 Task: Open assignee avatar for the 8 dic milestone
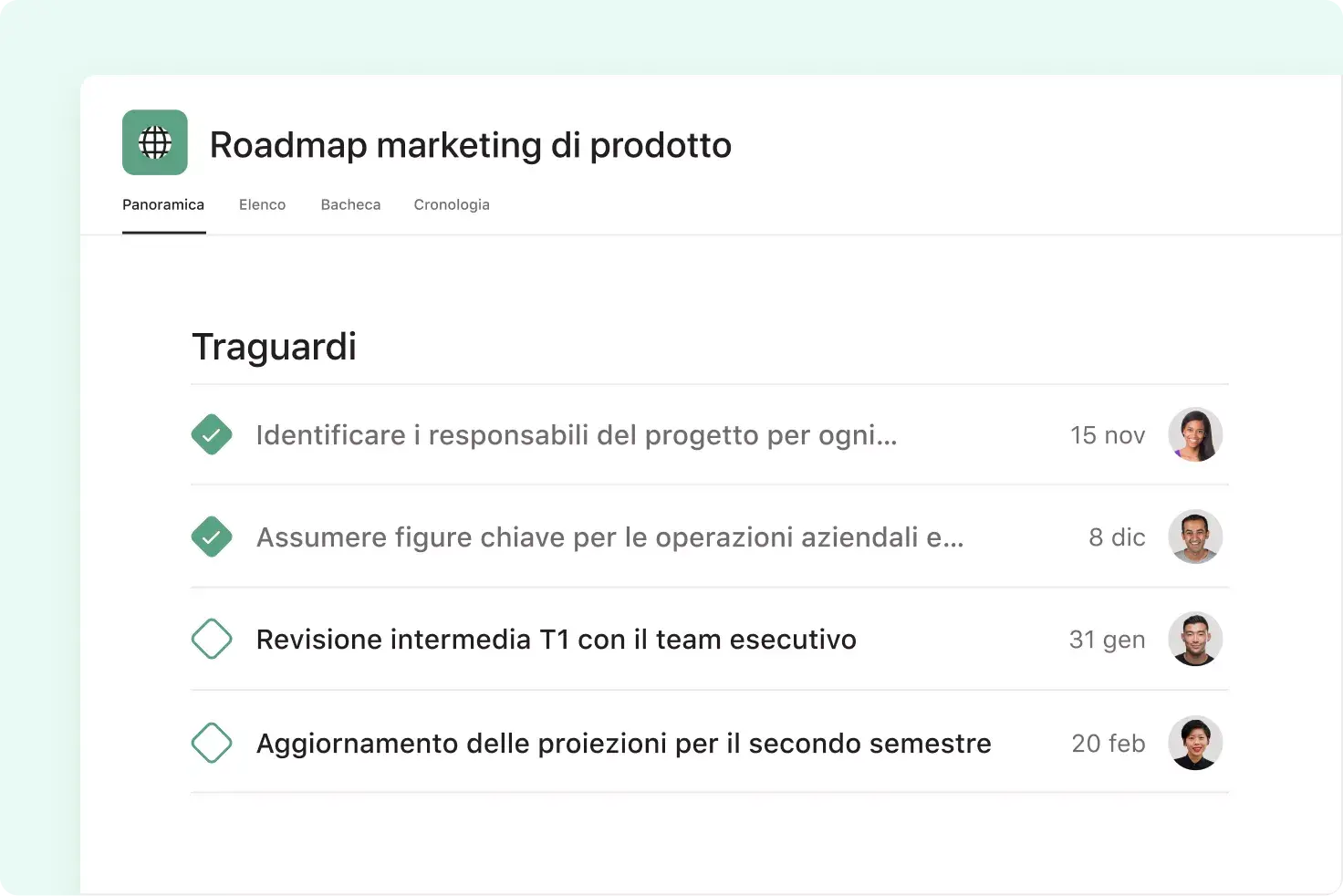pyautogui.click(x=1195, y=537)
